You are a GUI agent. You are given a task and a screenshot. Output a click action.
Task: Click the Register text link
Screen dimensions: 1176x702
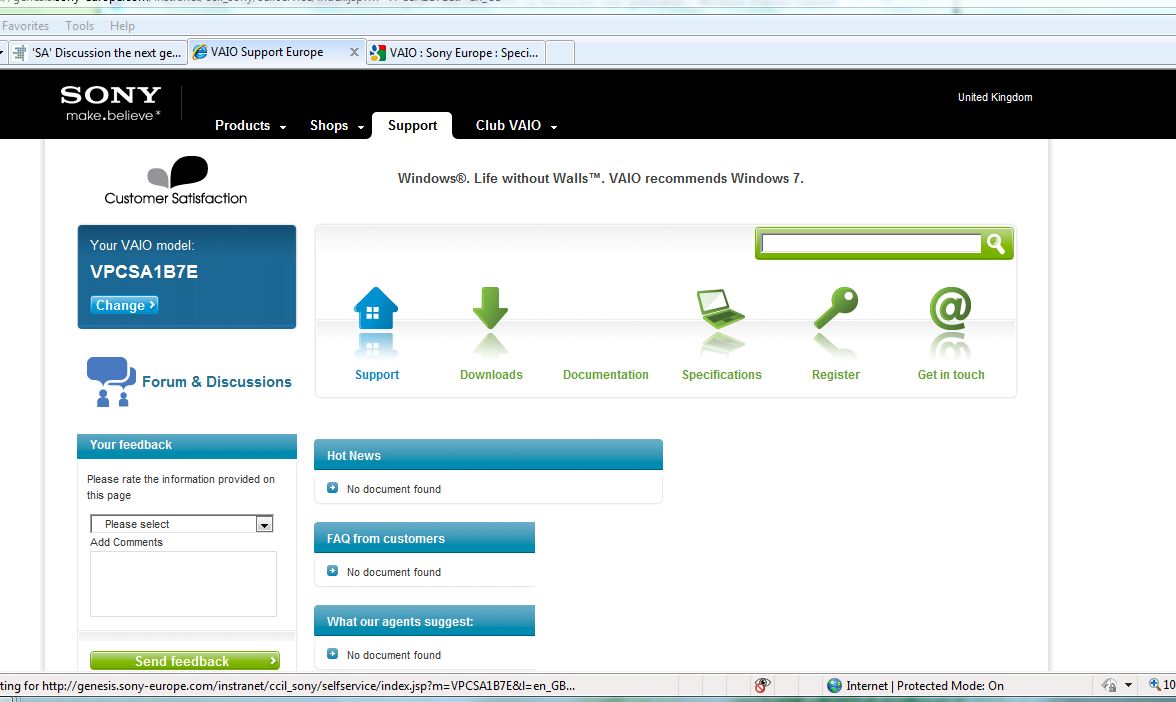pyautogui.click(x=836, y=374)
